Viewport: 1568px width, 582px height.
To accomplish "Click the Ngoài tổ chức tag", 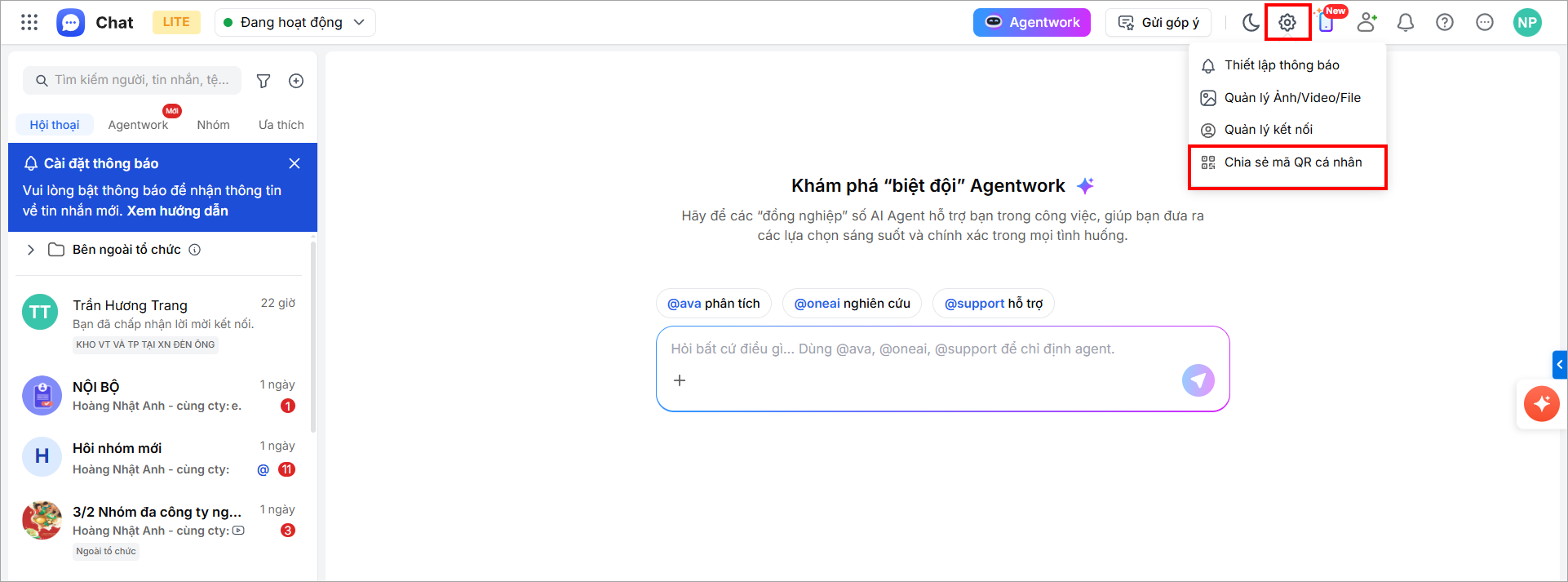I will (x=106, y=552).
